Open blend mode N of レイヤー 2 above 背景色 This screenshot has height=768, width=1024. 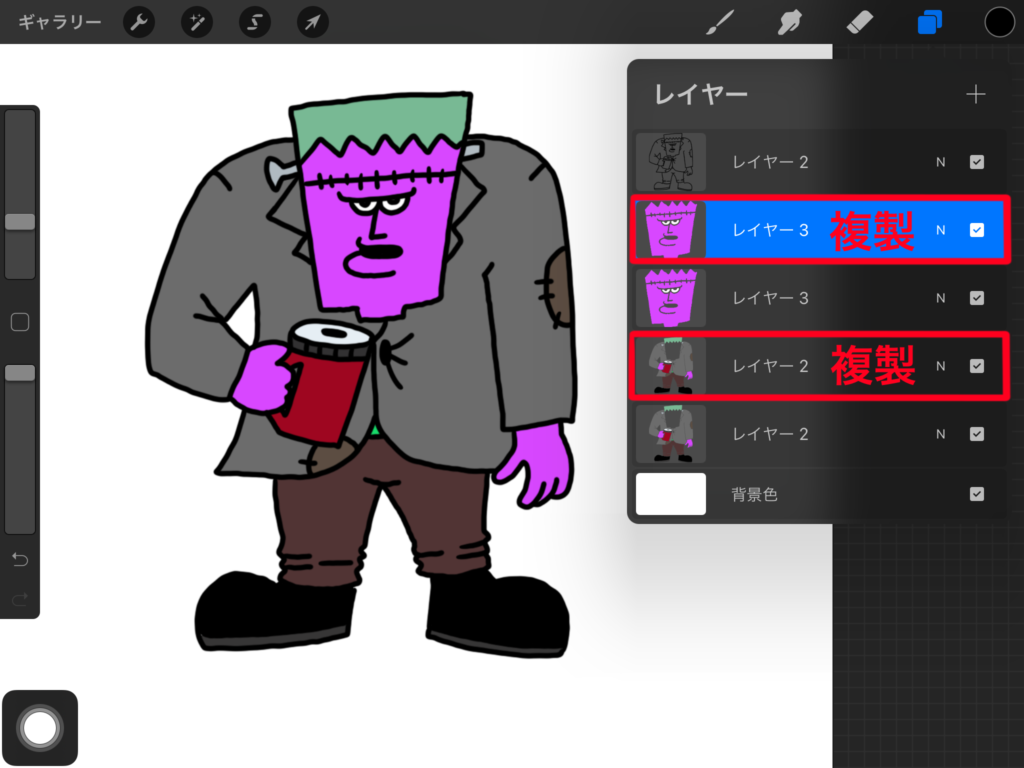940,434
